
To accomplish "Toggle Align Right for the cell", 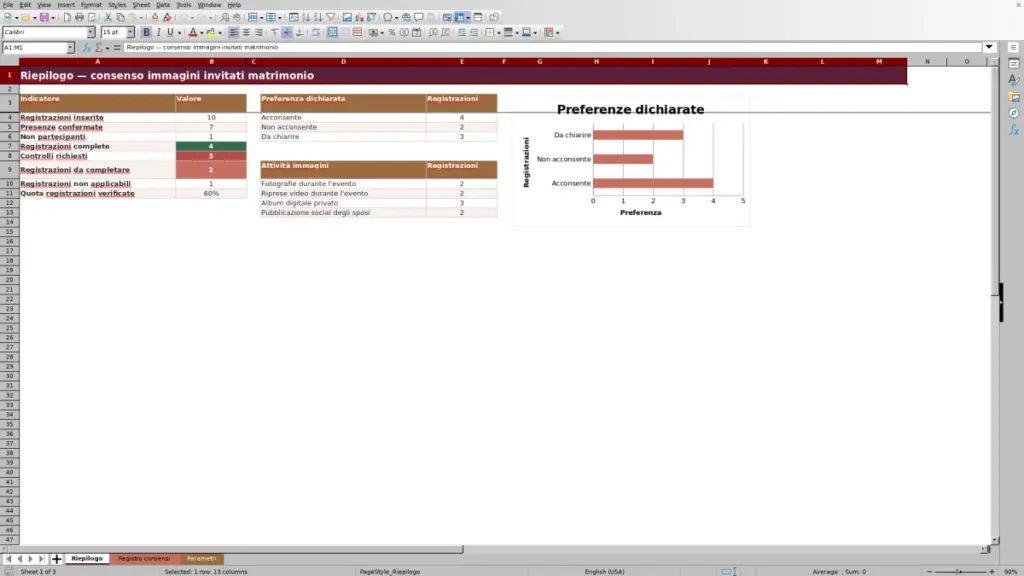I will coord(259,33).
